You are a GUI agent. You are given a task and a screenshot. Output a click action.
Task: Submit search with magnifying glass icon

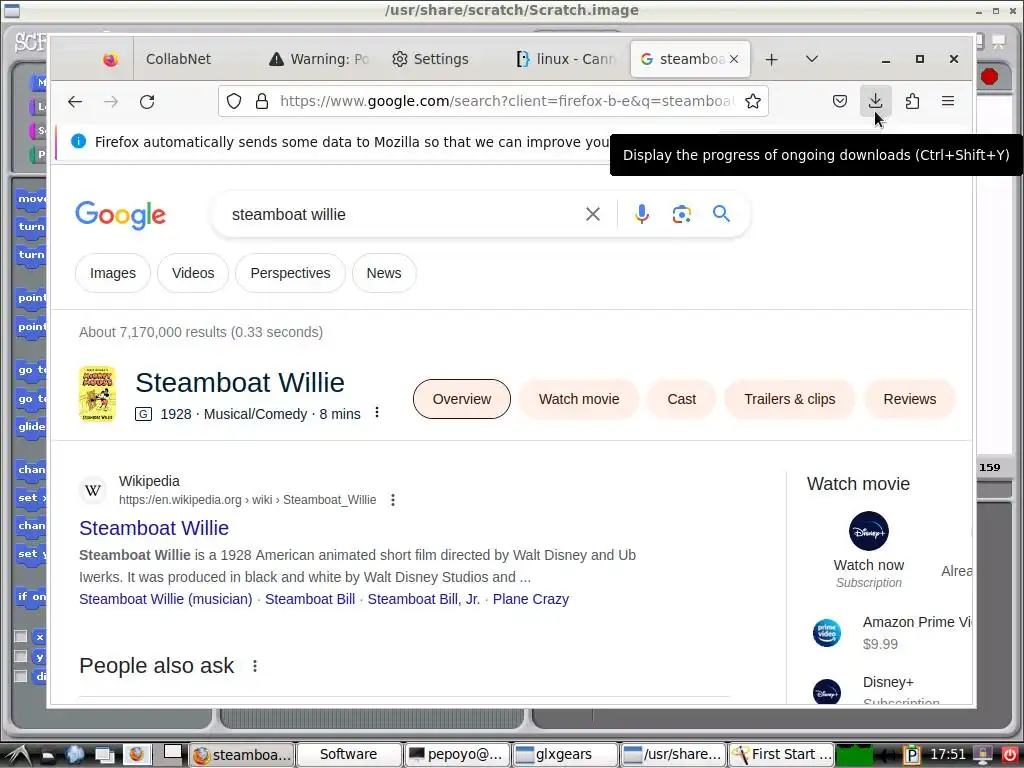click(721, 214)
